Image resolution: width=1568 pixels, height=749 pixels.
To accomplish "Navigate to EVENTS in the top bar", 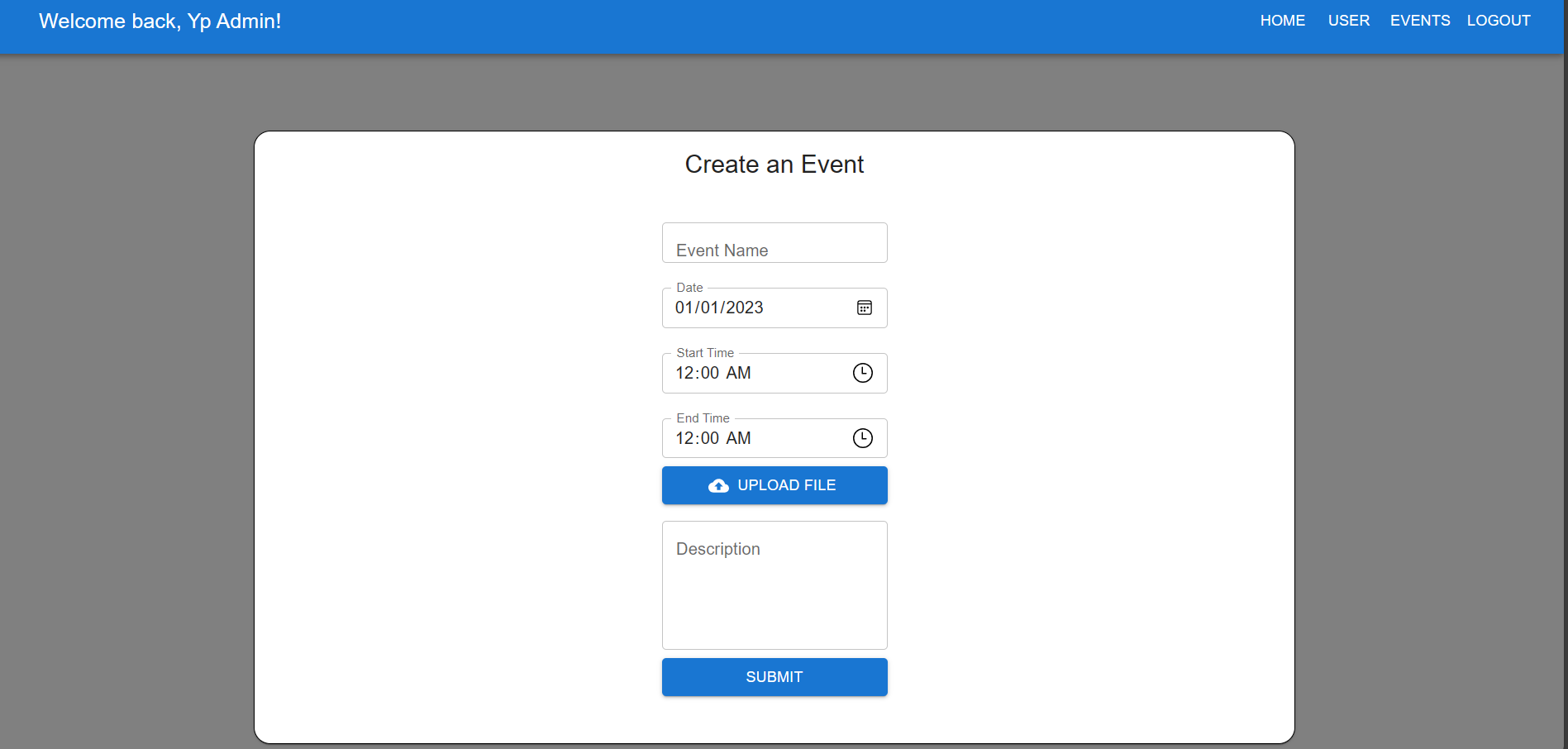I will point(1419,21).
